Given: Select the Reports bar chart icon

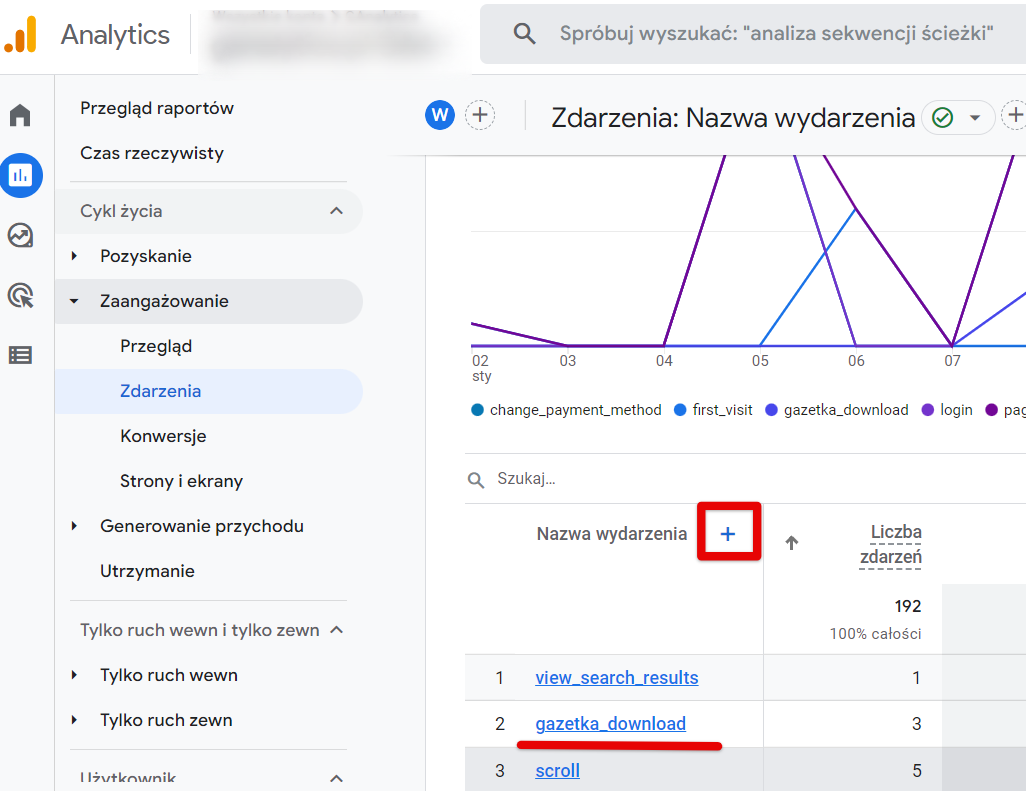Looking at the screenshot, I should tap(20, 175).
